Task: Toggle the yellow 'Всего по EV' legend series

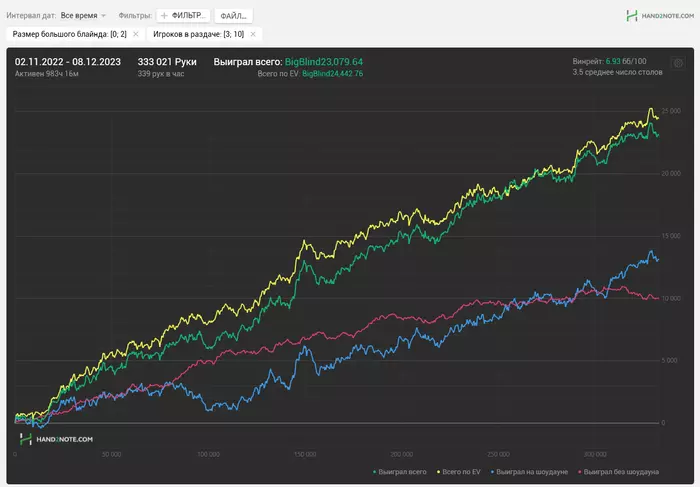Action: (459, 470)
